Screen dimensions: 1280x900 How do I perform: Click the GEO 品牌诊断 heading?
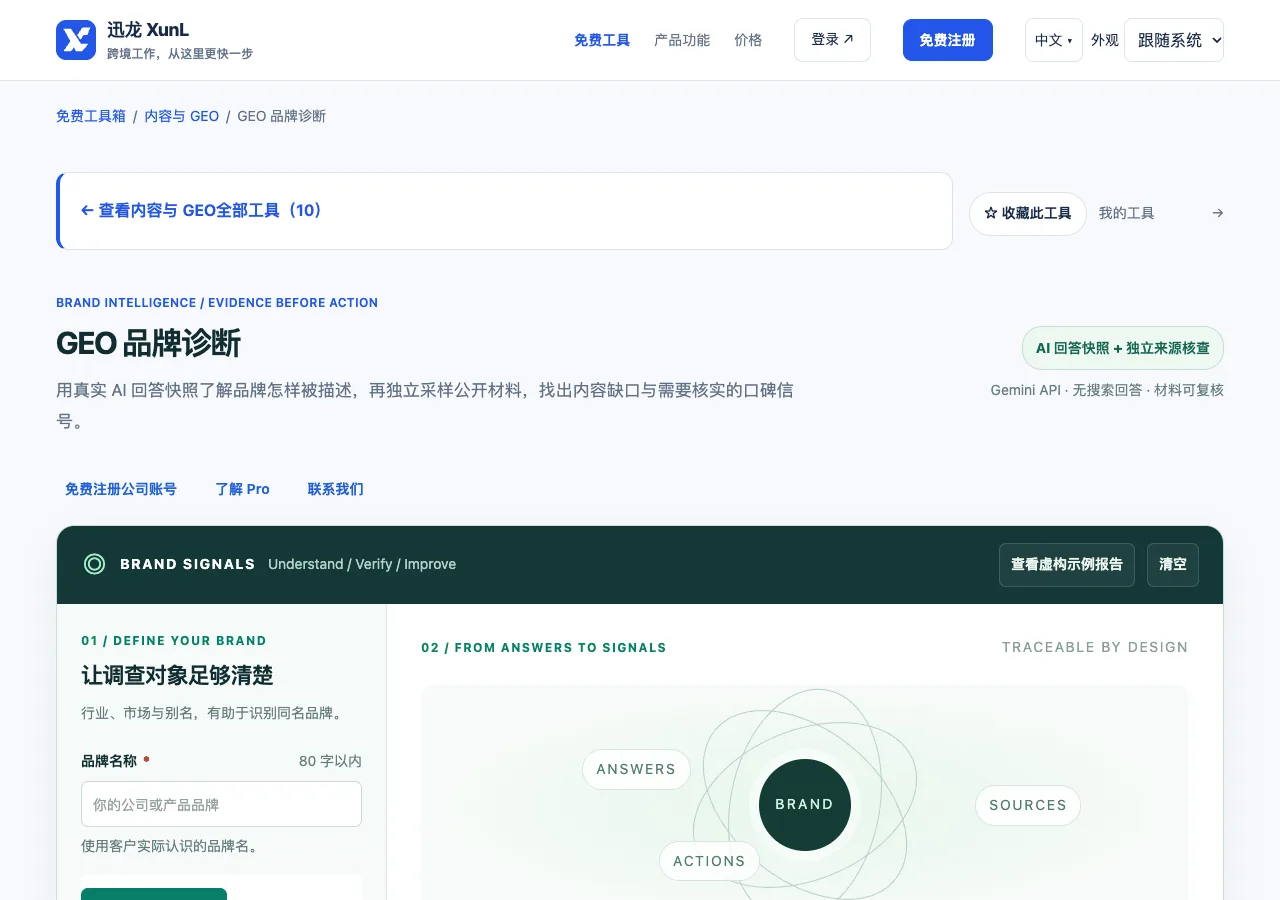(148, 343)
